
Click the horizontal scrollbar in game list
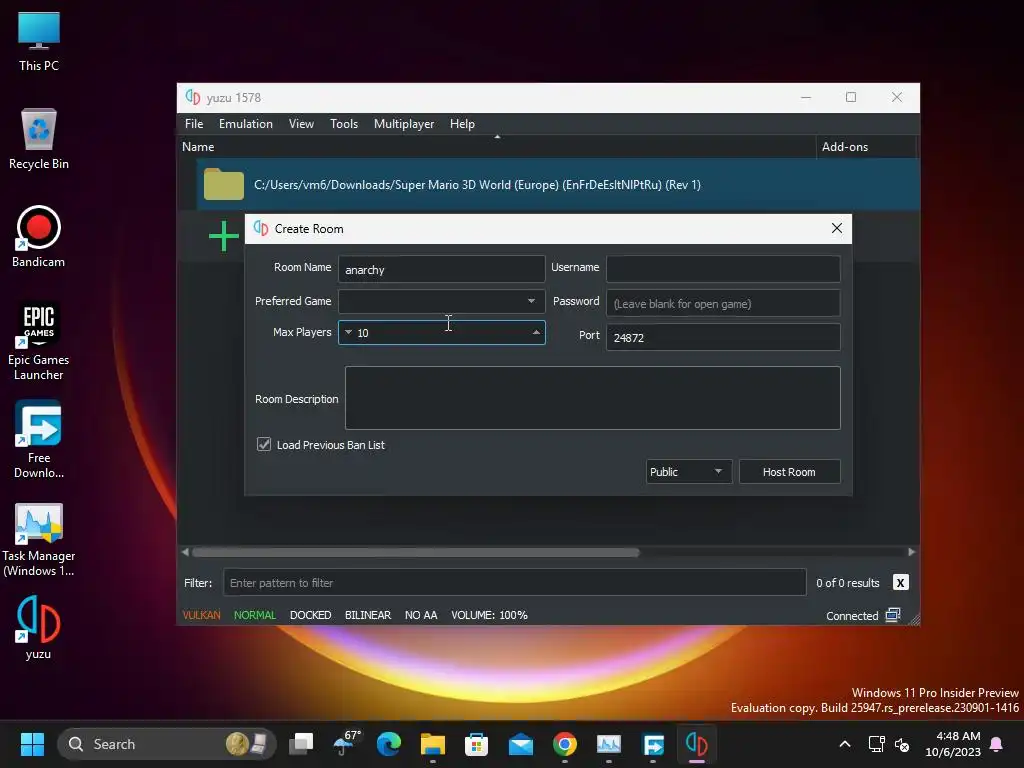point(415,552)
